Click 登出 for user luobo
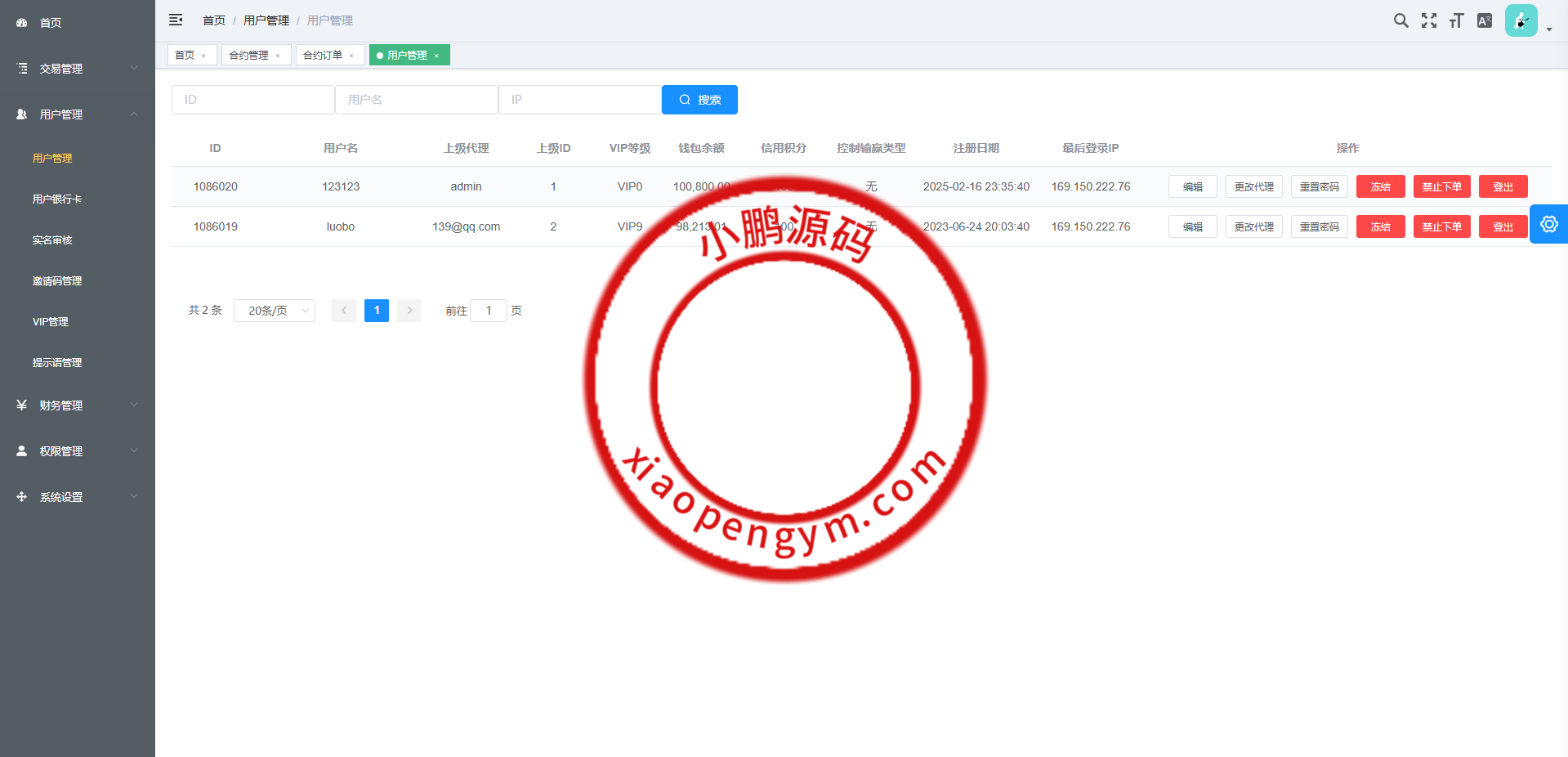 point(1503,226)
